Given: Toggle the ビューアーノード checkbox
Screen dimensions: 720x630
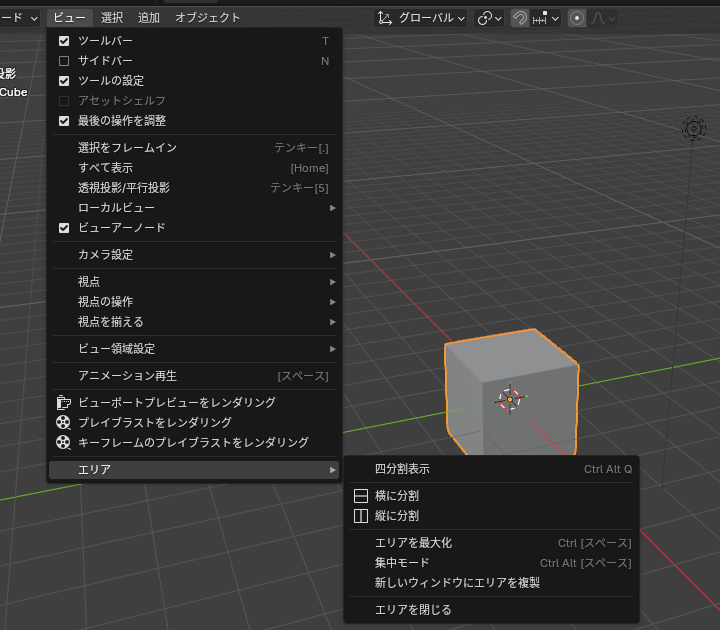Looking at the screenshot, I should coord(64,228).
